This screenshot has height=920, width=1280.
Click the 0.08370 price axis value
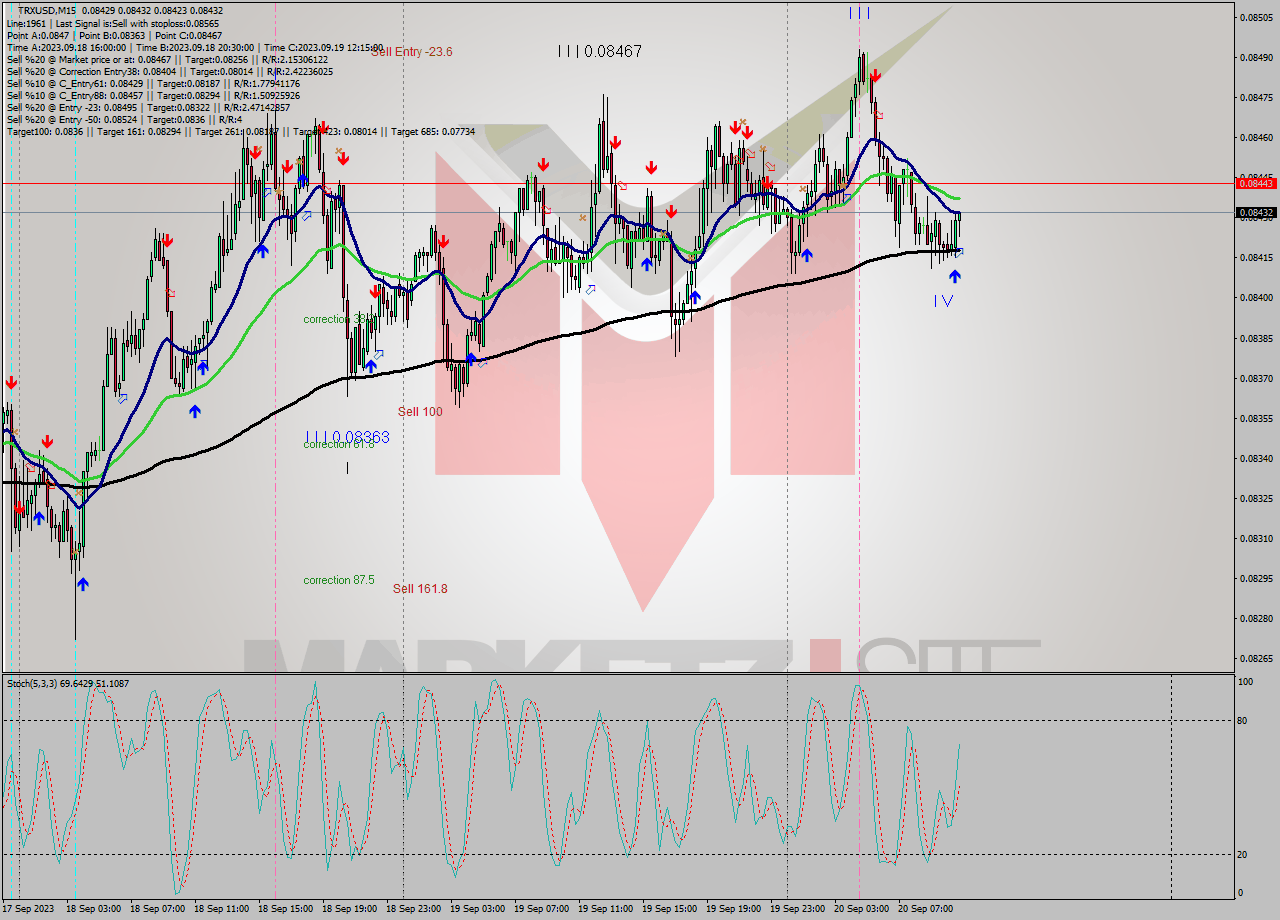1256,378
